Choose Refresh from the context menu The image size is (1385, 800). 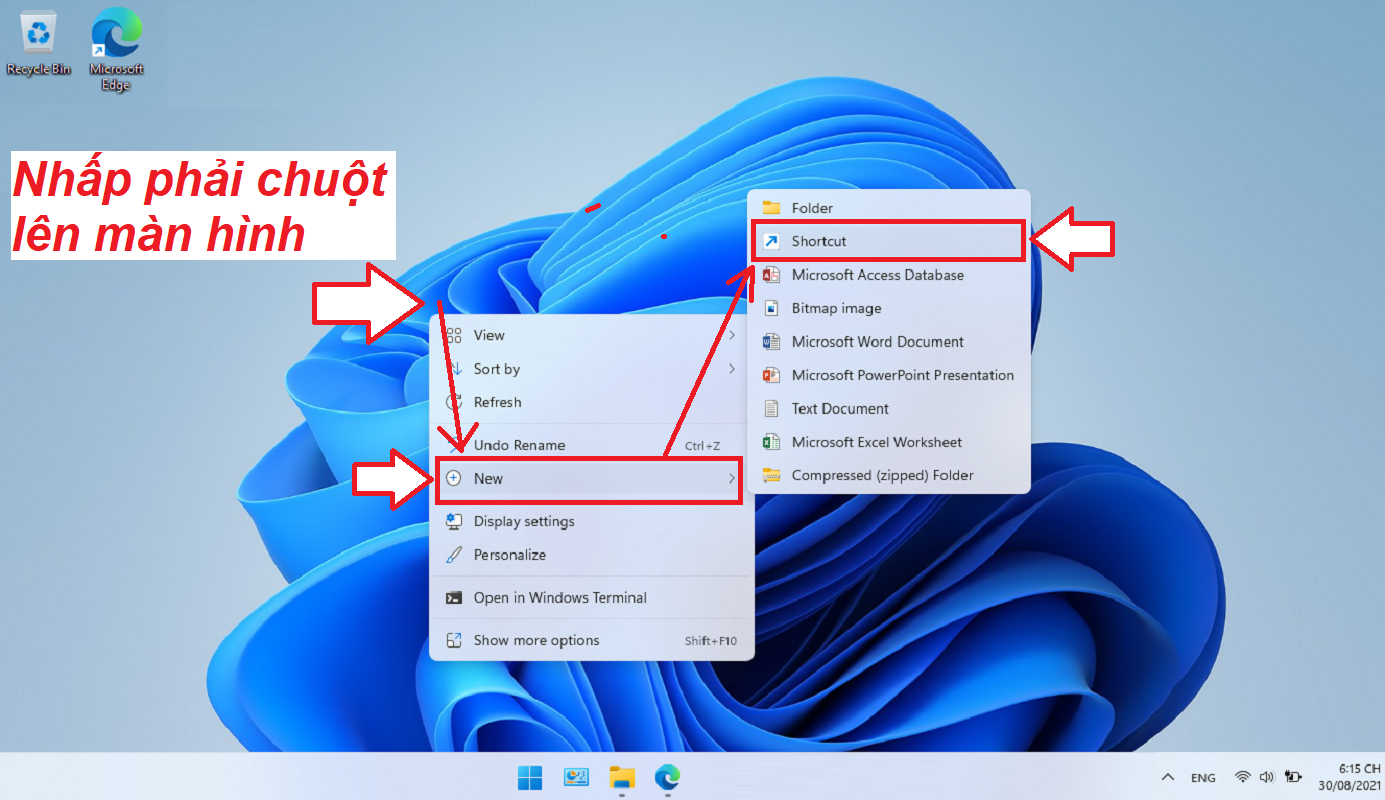pos(592,402)
